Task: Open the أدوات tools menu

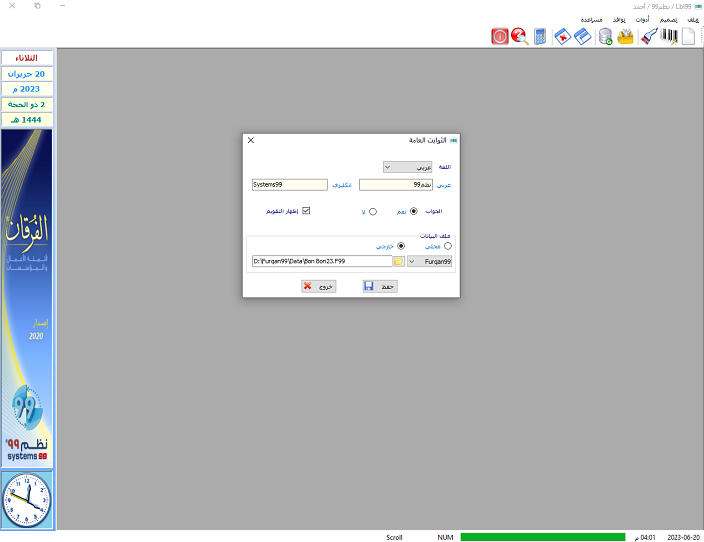Action: [x=642, y=19]
